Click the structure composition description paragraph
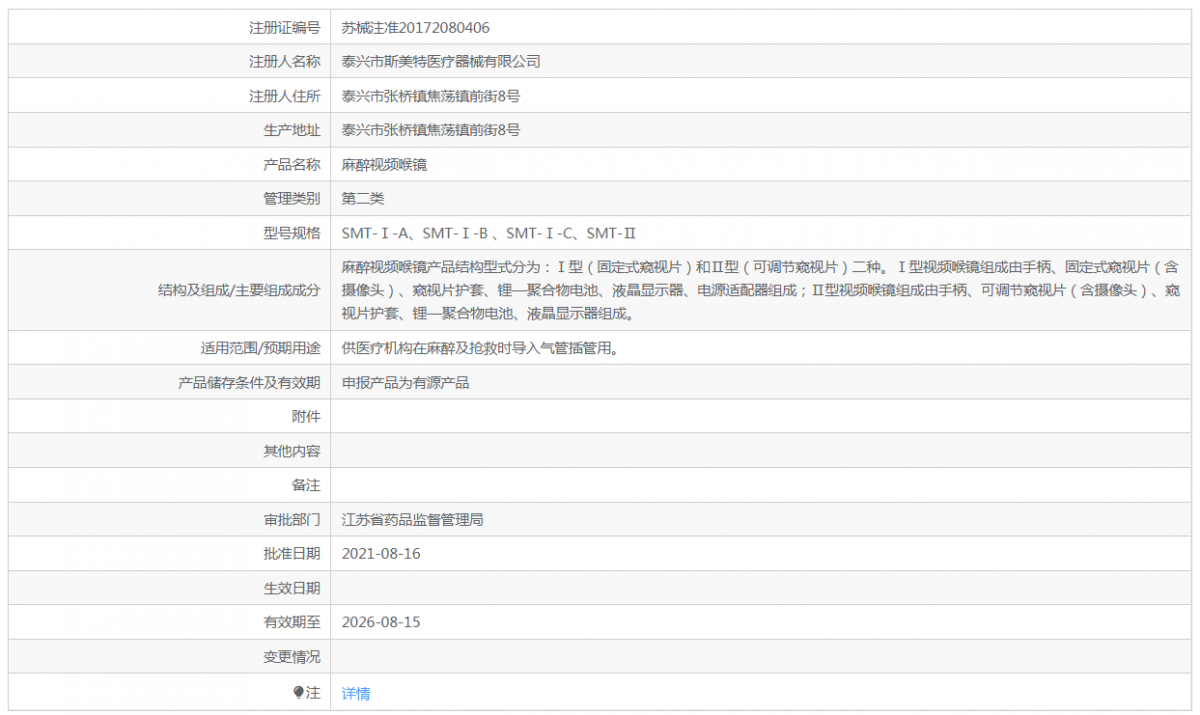1200x715 pixels. [x=761, y=290]
